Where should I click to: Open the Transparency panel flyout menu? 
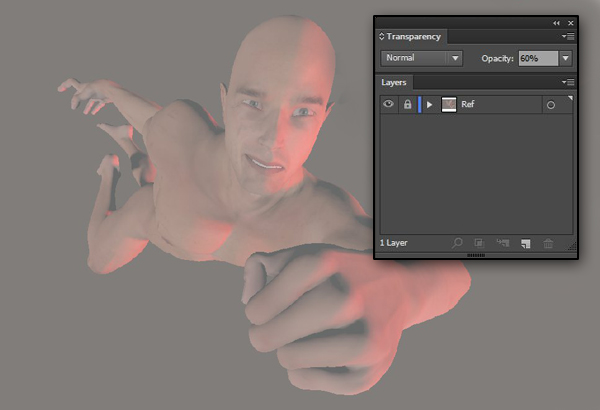point(568,36)
